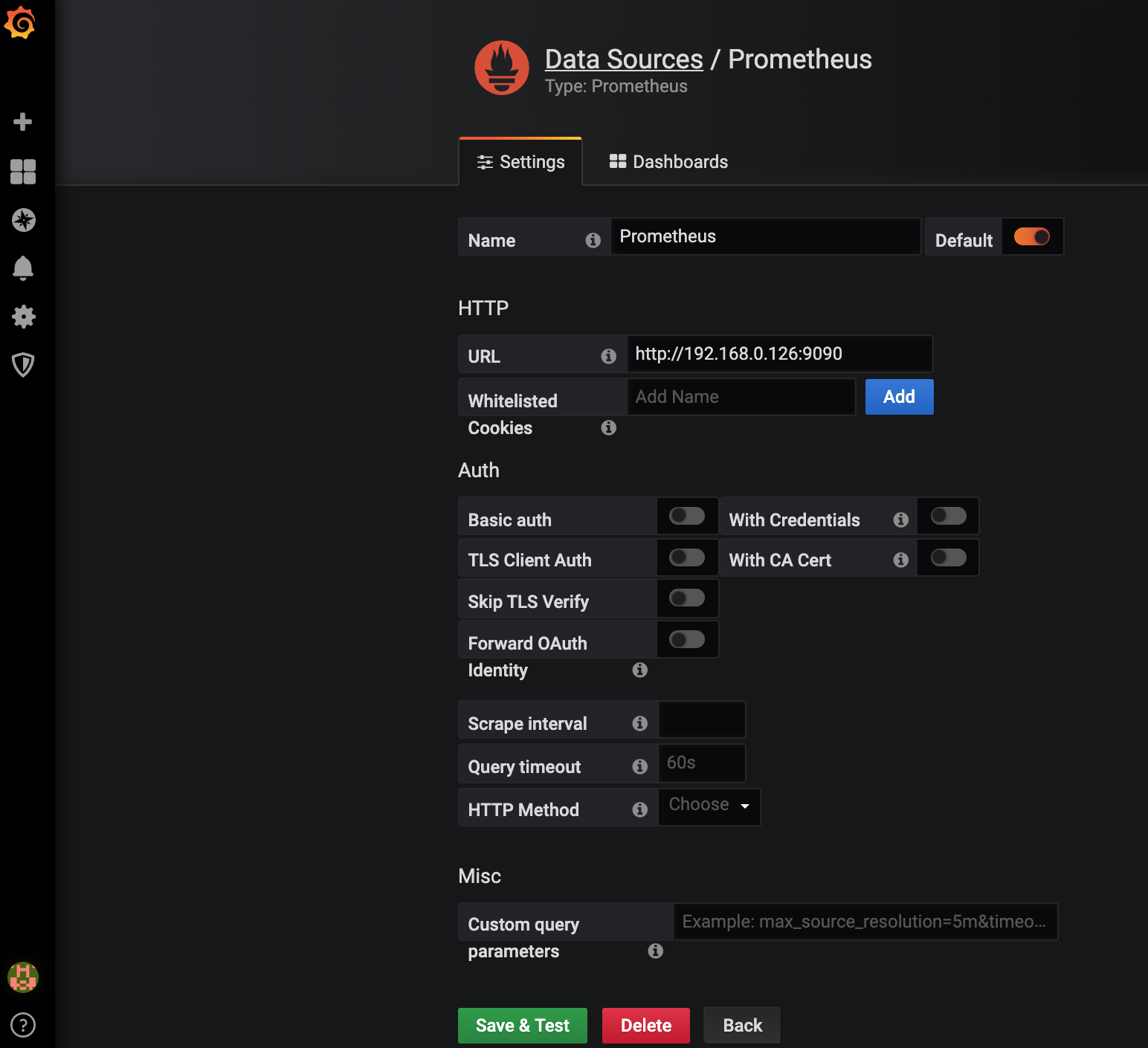
Task: Disable the Default data source toggle
Action: [x=1032, y=236]
